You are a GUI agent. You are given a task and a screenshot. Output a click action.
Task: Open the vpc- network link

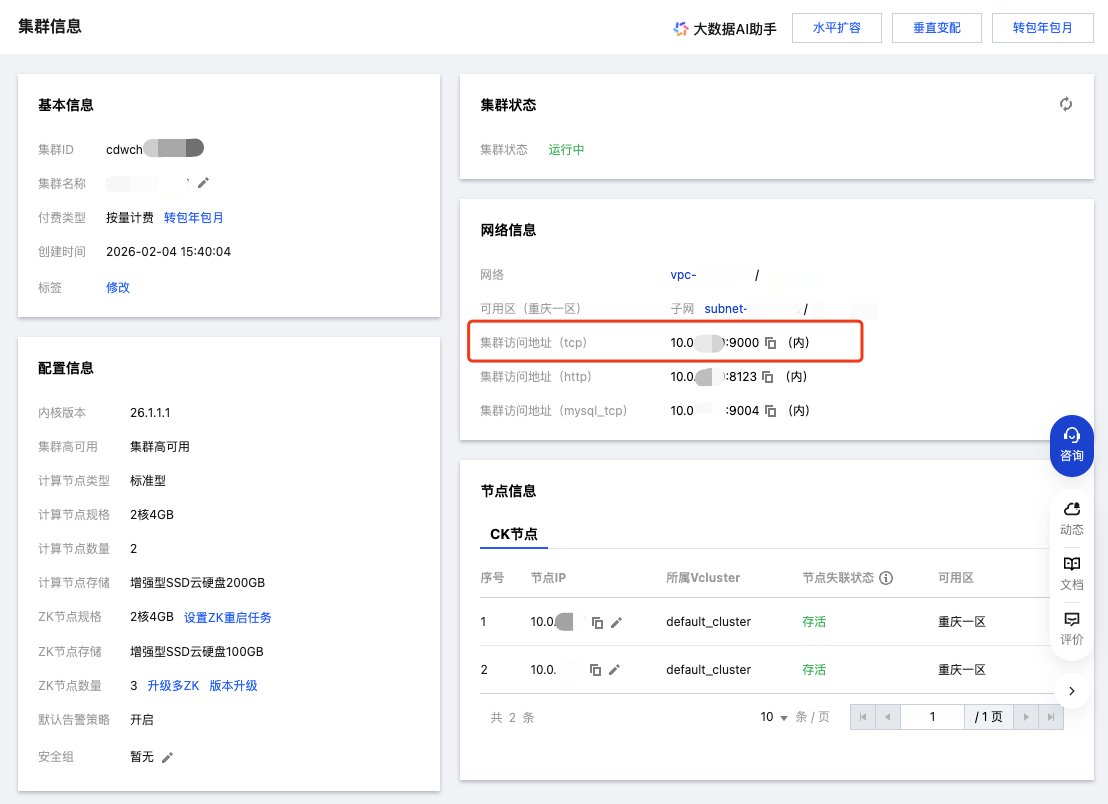click(683, 275)
